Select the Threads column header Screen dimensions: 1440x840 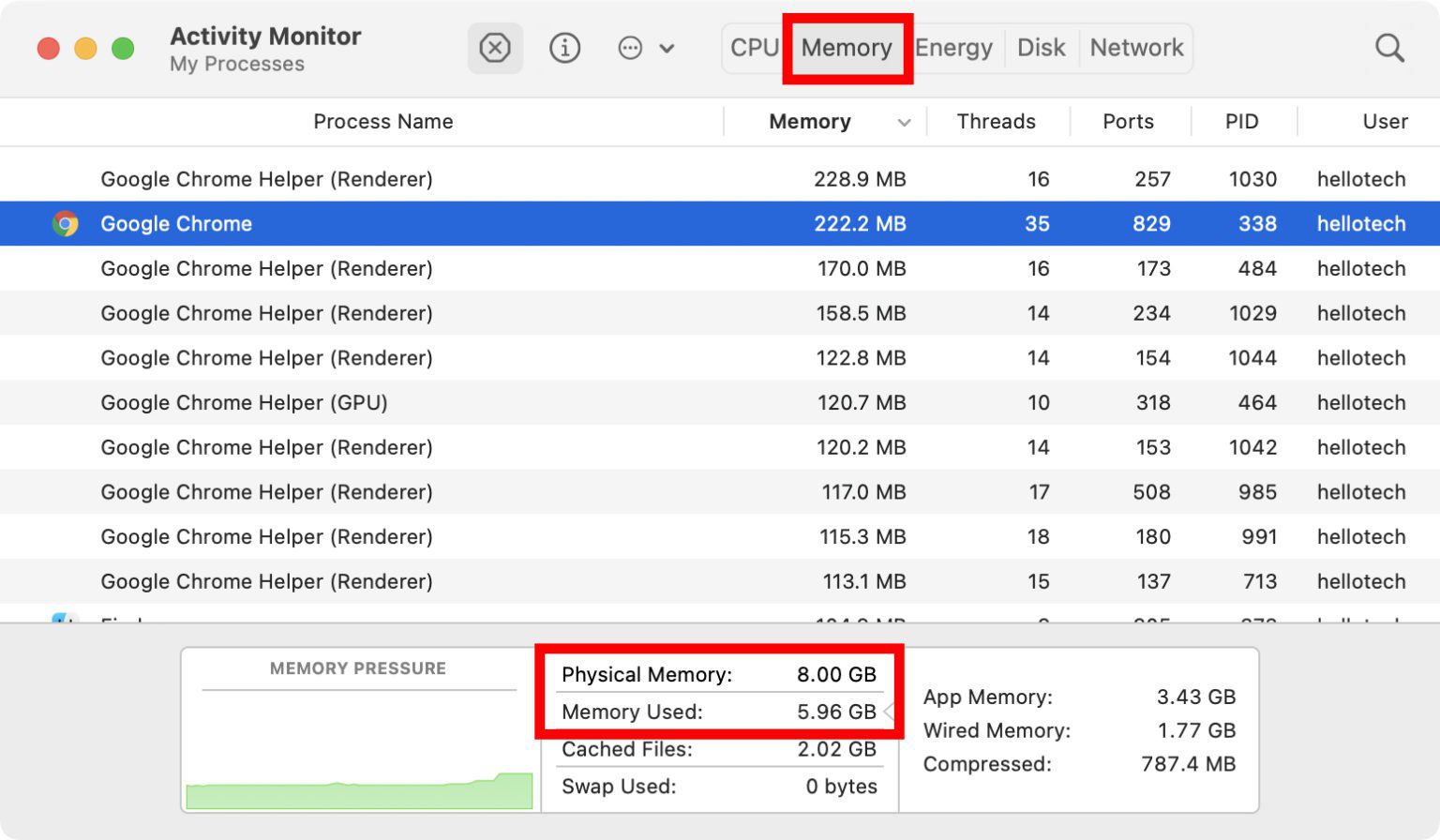click(x=997, y=121)
